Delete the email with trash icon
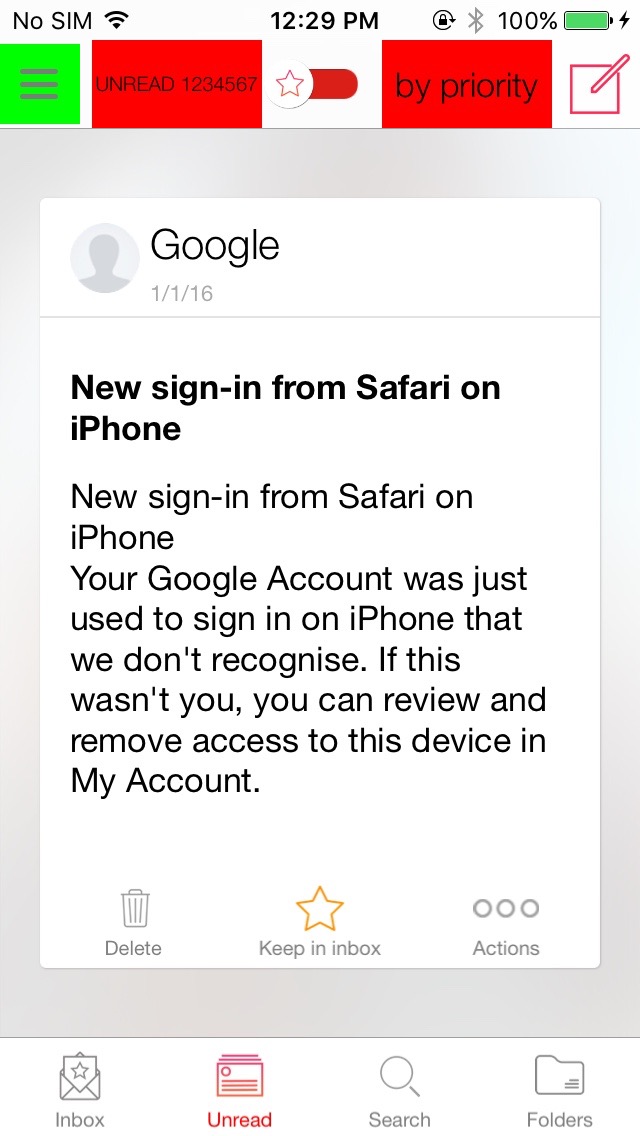This screenshot has width=640, height=1136. point(134,909)
